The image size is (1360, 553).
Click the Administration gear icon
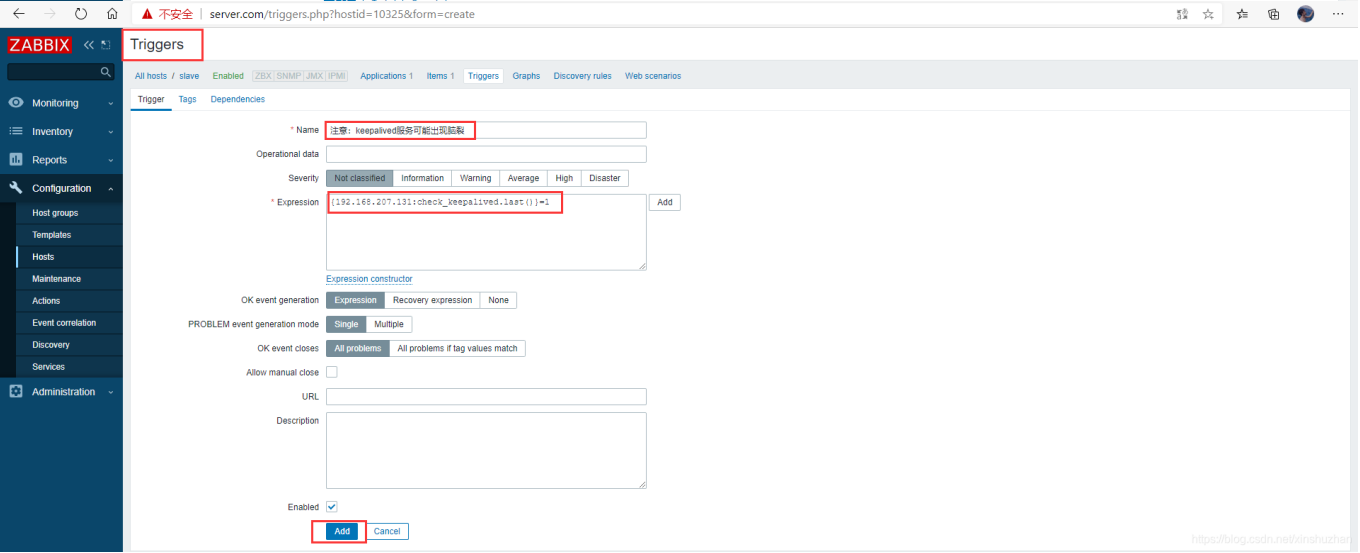point(16,392)
